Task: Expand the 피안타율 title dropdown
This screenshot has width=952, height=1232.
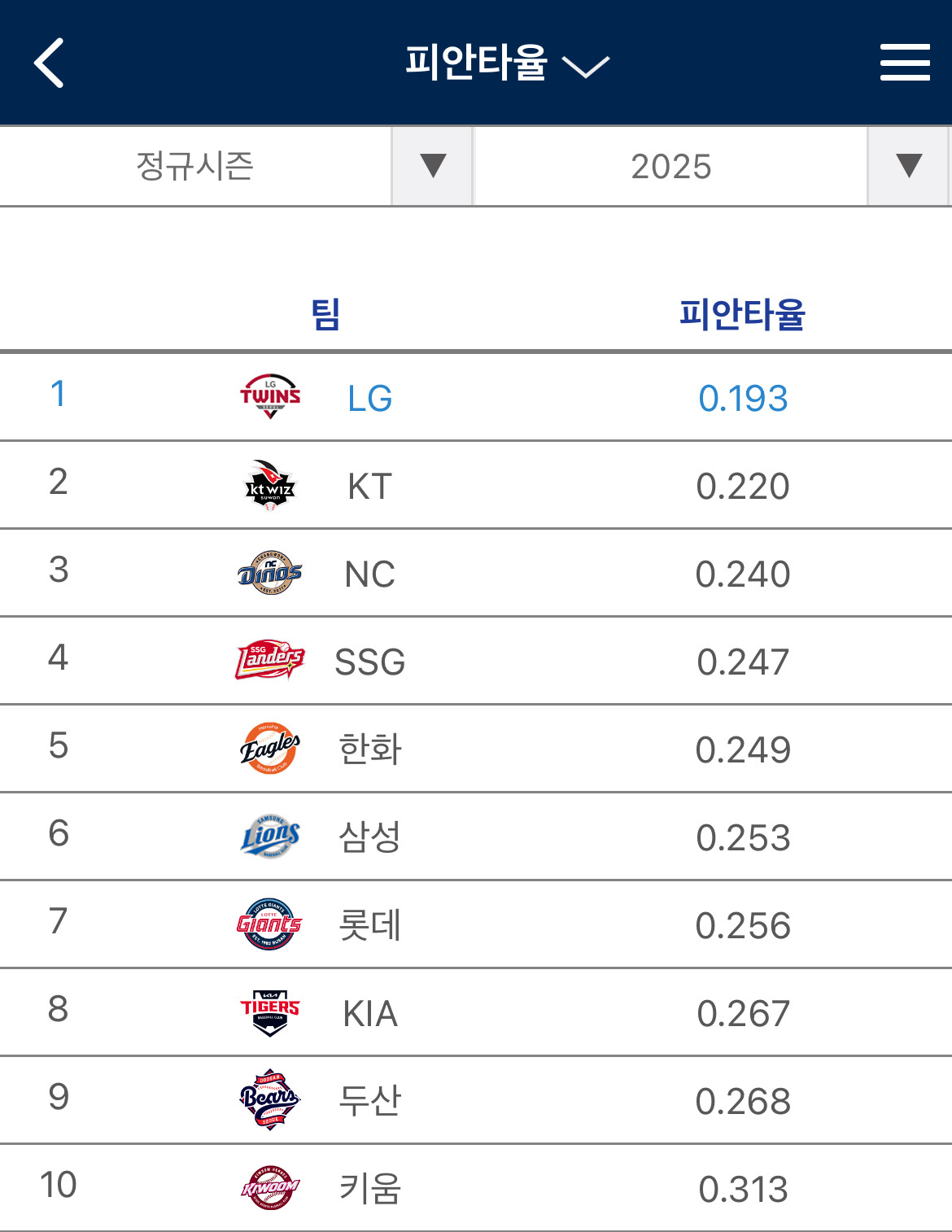Action: click(506, 63)
